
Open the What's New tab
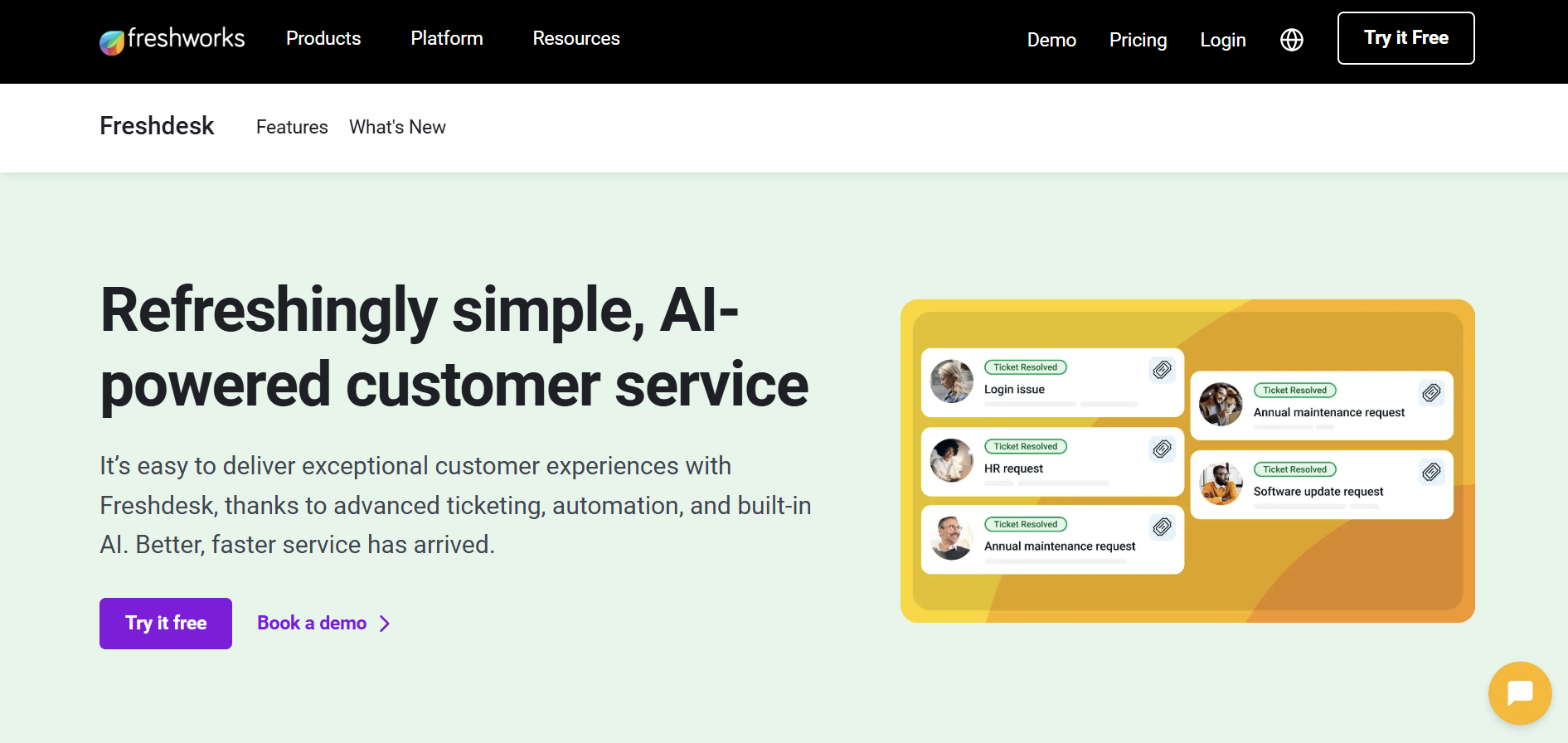click(x=397, y=127)
